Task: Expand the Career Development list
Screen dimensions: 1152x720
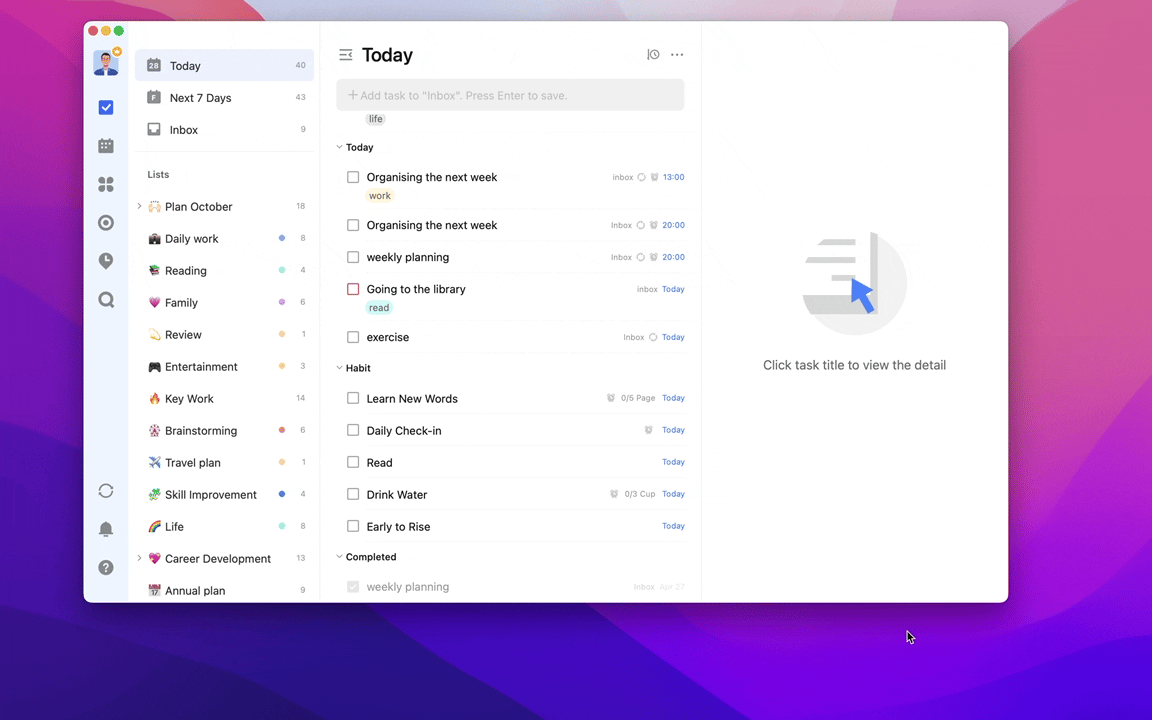Action: pyautogui.click(x=140, y=558)
